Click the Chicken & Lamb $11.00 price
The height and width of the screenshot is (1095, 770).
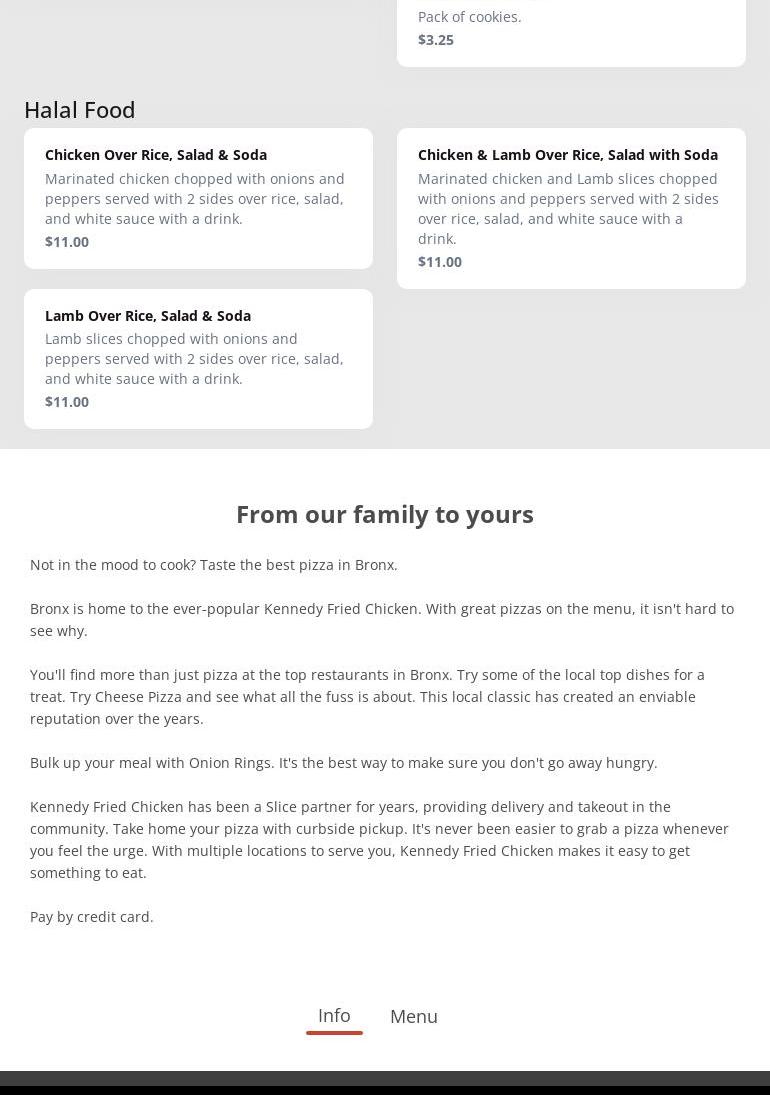pyautogui.click(x=440, y=262)
